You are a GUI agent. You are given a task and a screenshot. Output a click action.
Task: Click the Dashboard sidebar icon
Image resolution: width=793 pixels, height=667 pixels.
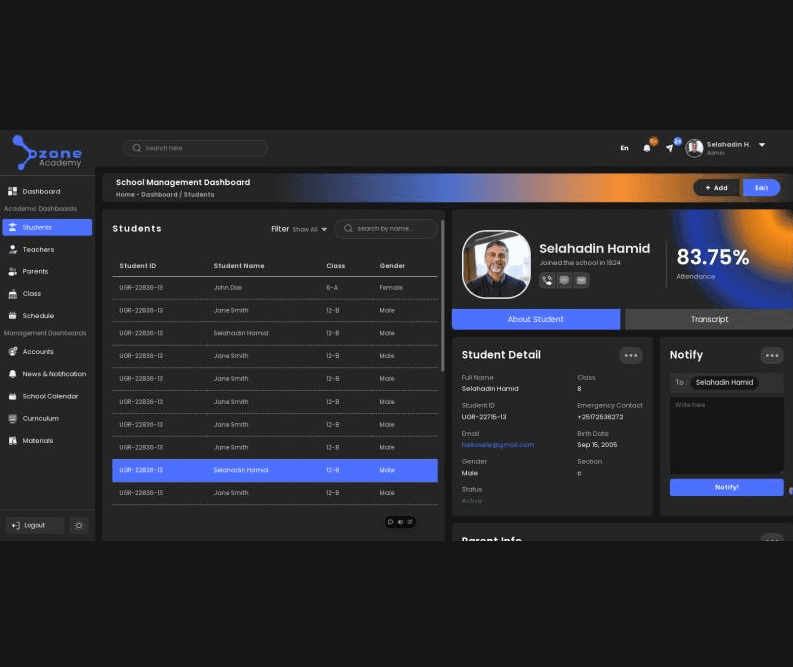(x=13, y=191)
